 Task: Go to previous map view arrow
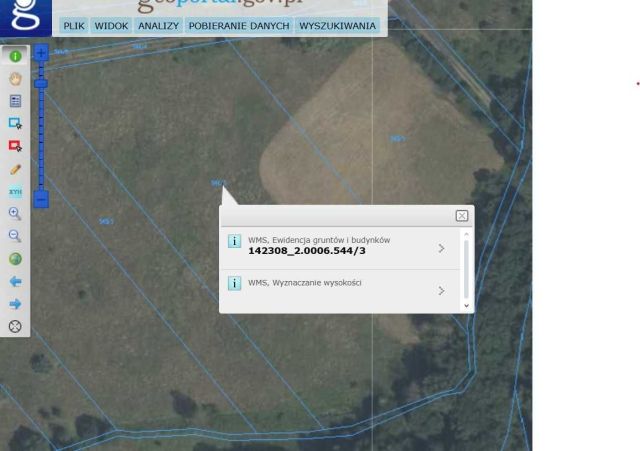click(x=16, y=281)
